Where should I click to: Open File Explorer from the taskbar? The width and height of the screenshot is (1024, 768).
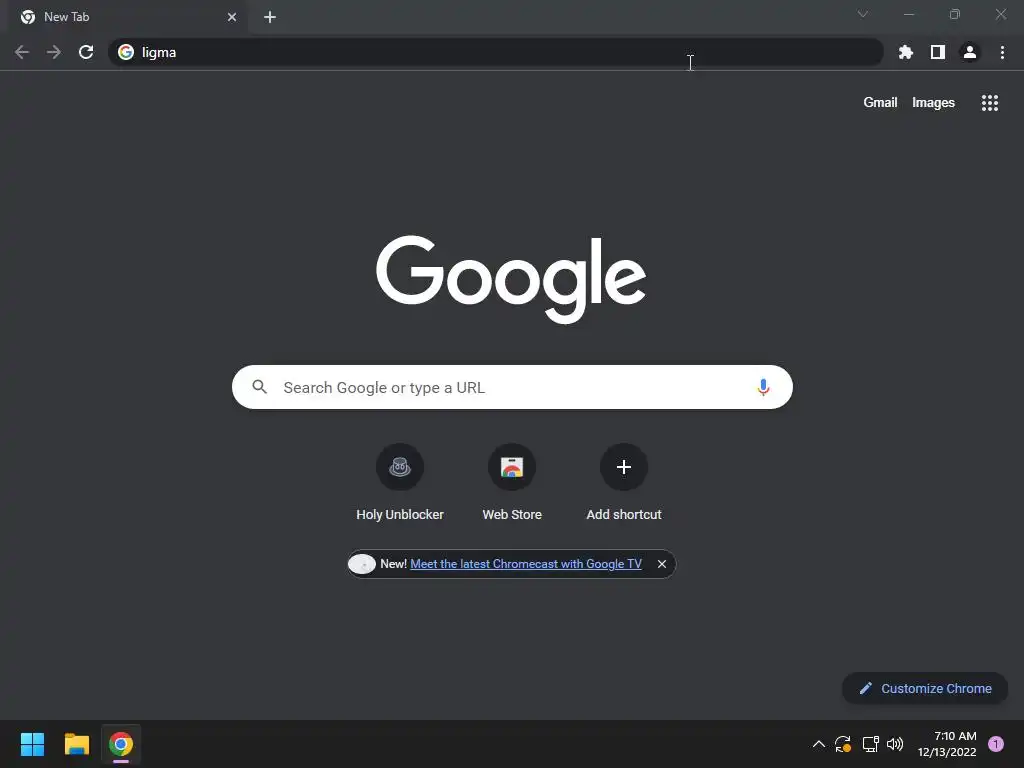tap(76, 744)
